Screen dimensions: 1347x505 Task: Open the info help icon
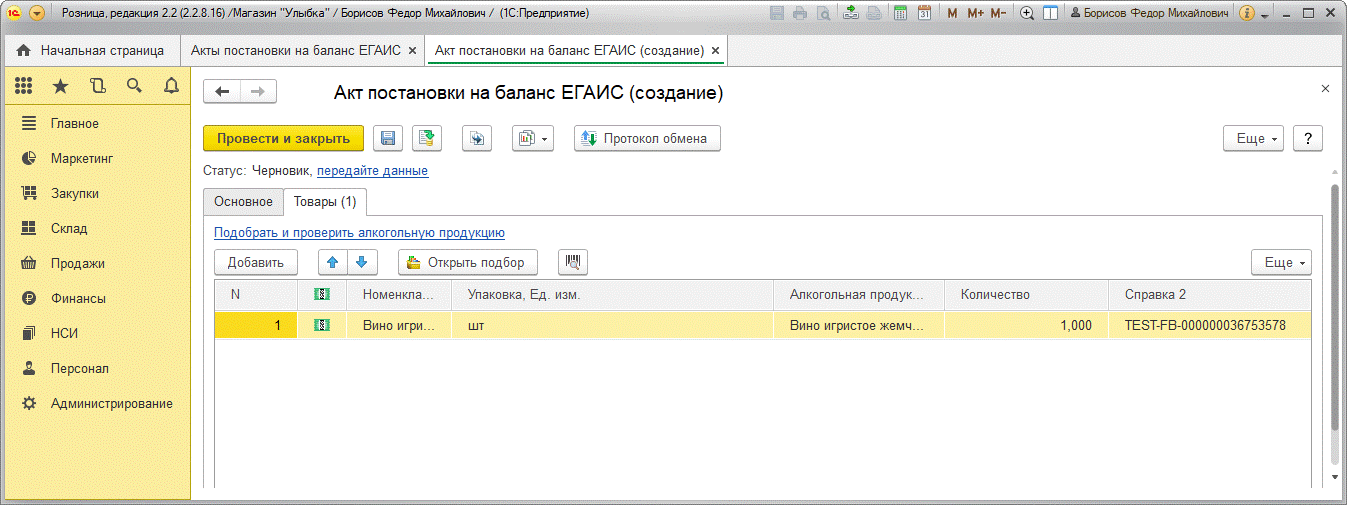click(x=1246, y=13)
